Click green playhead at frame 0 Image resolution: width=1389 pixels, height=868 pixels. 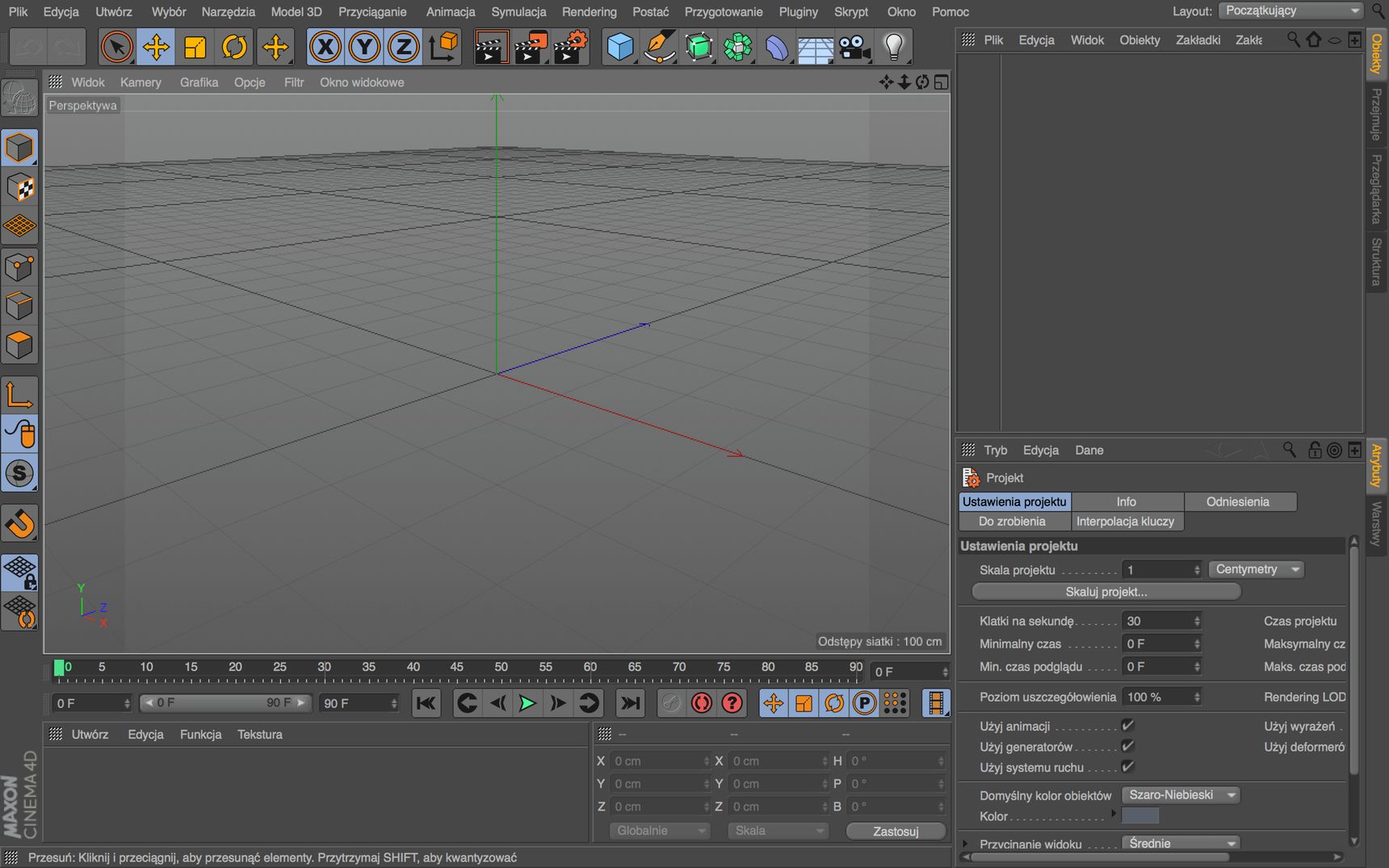pyautogui.click(x=59, y=668)
